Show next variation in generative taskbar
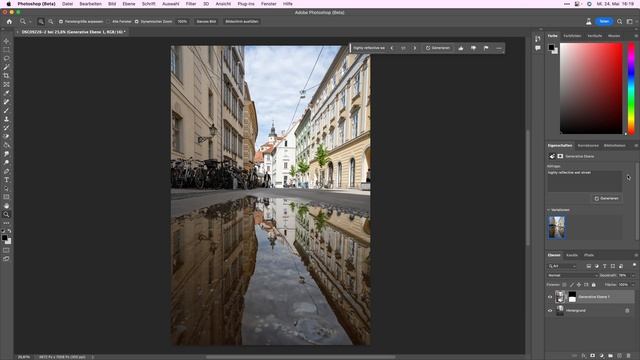The image size is (640, 360). (x=415, y=48)
